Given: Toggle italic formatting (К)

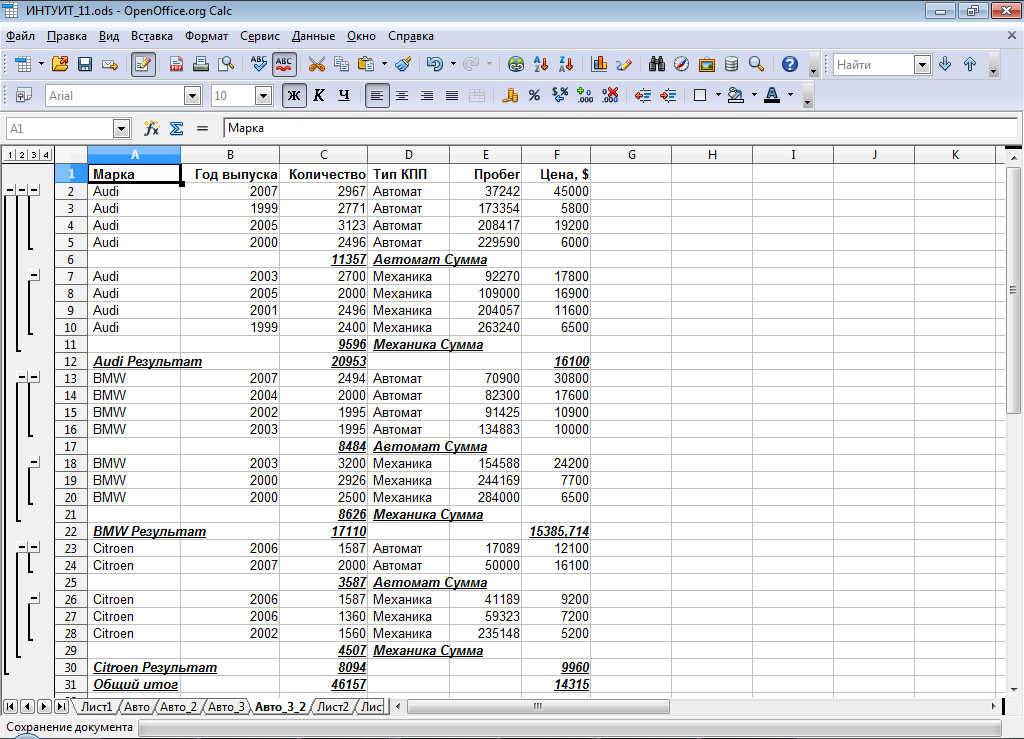Looking at the screenshot, I should point(319,95).
